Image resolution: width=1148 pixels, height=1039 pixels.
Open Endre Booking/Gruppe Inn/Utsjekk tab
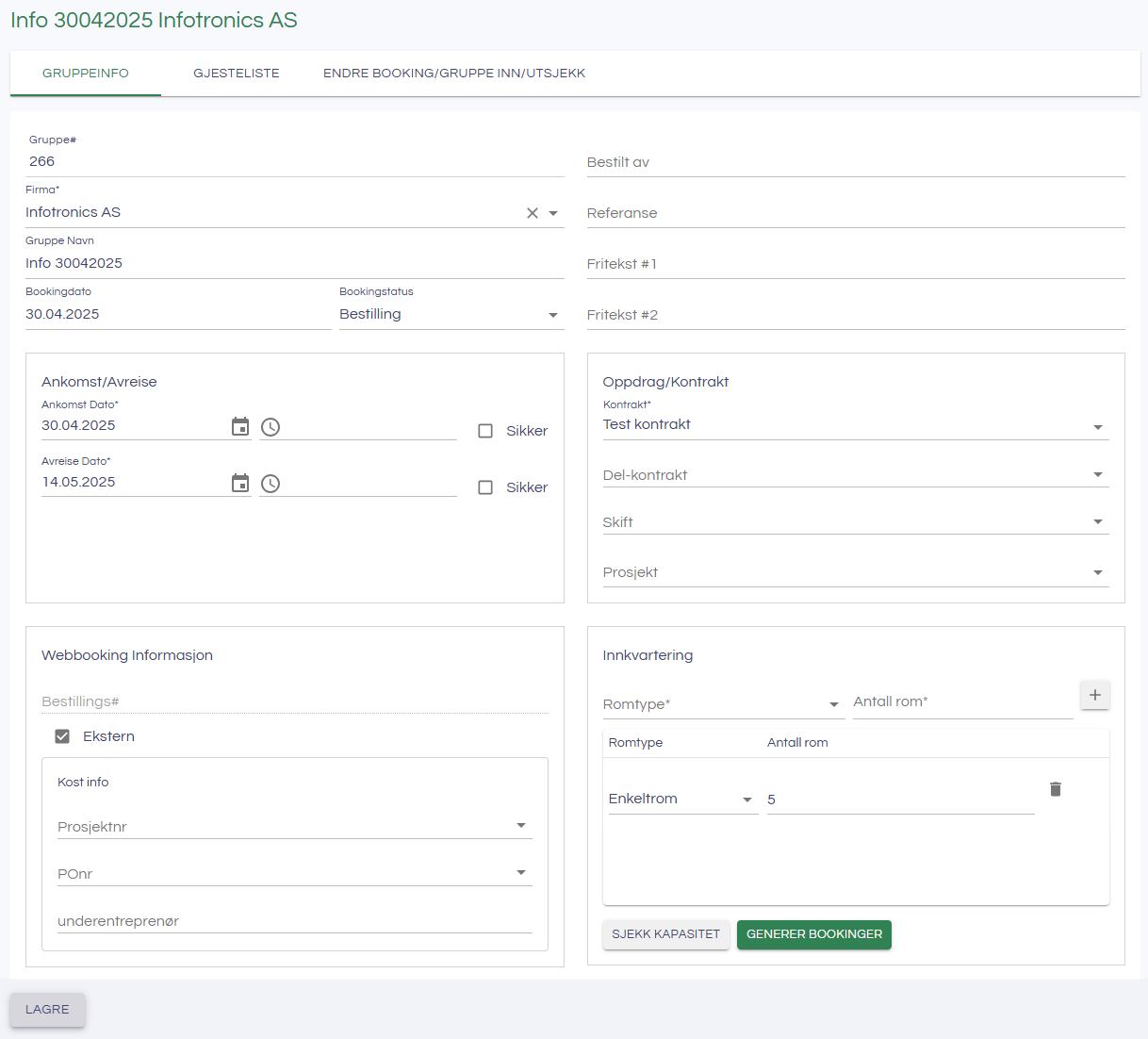point(454,74)
